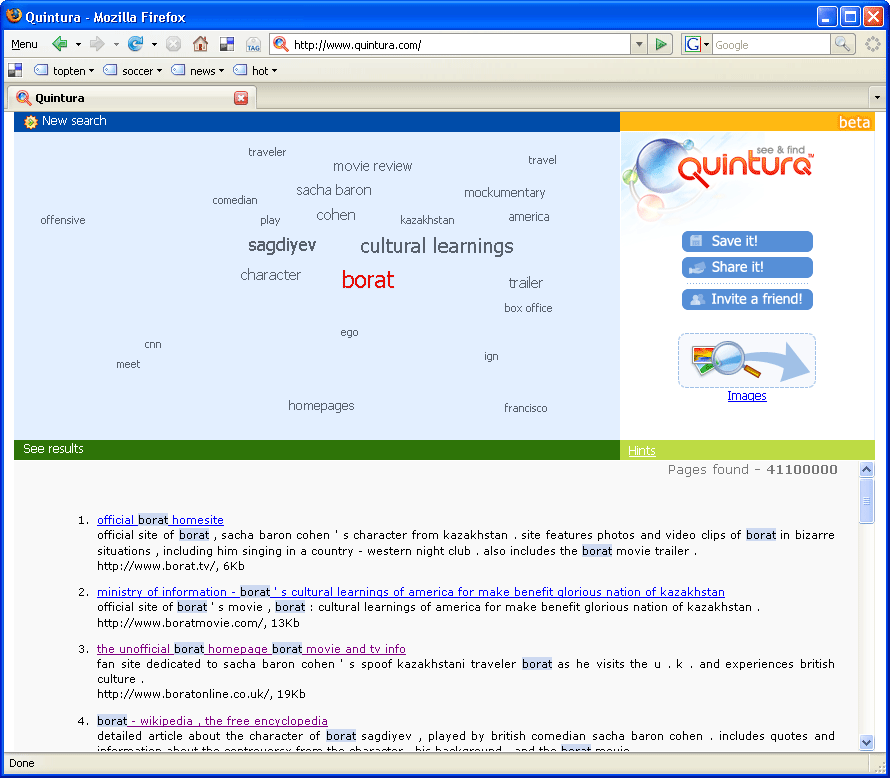Click the homepages cloud word
This screenshot has height=778, width=890.
321,406
